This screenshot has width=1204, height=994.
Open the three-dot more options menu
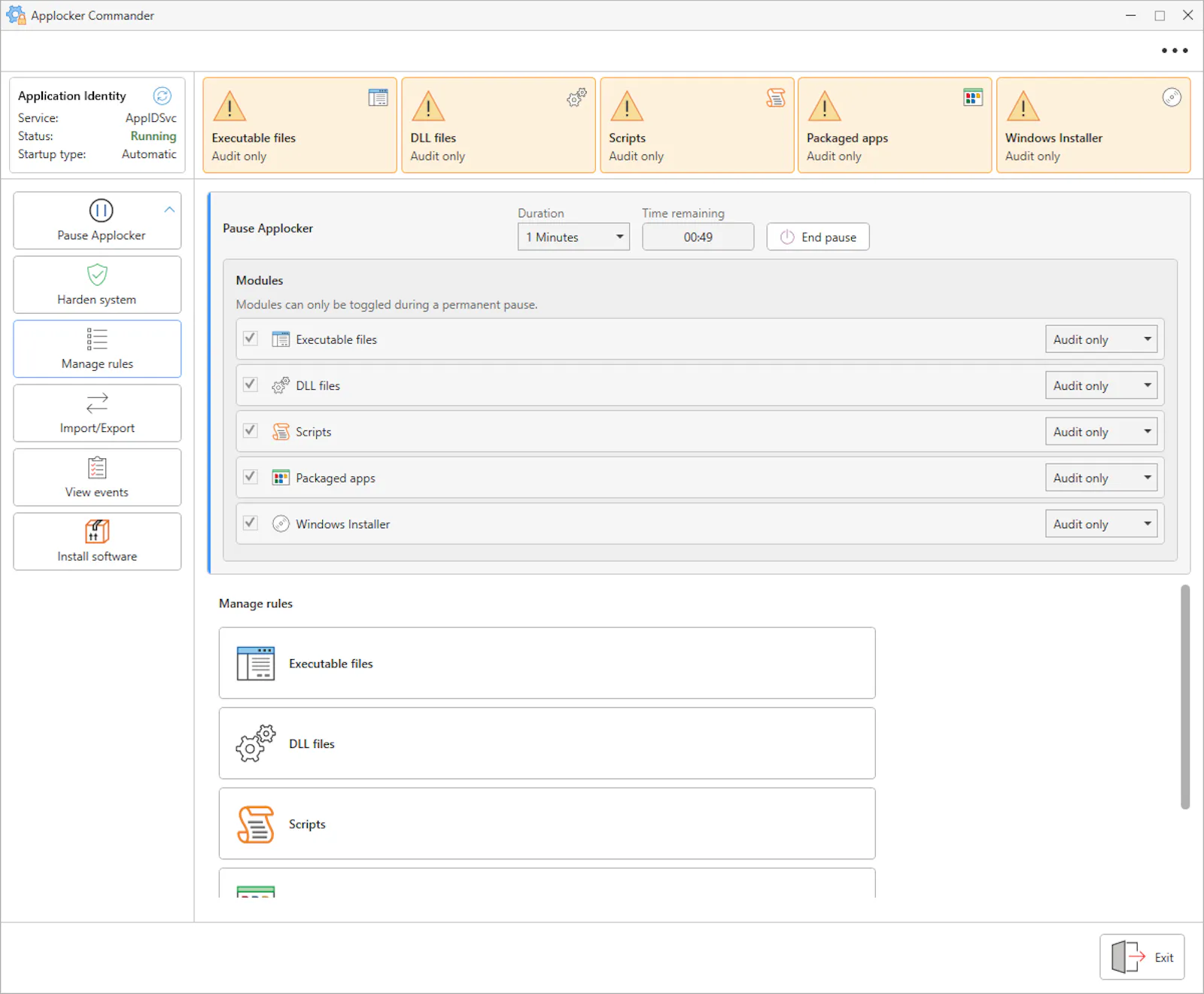[1174, 50]
